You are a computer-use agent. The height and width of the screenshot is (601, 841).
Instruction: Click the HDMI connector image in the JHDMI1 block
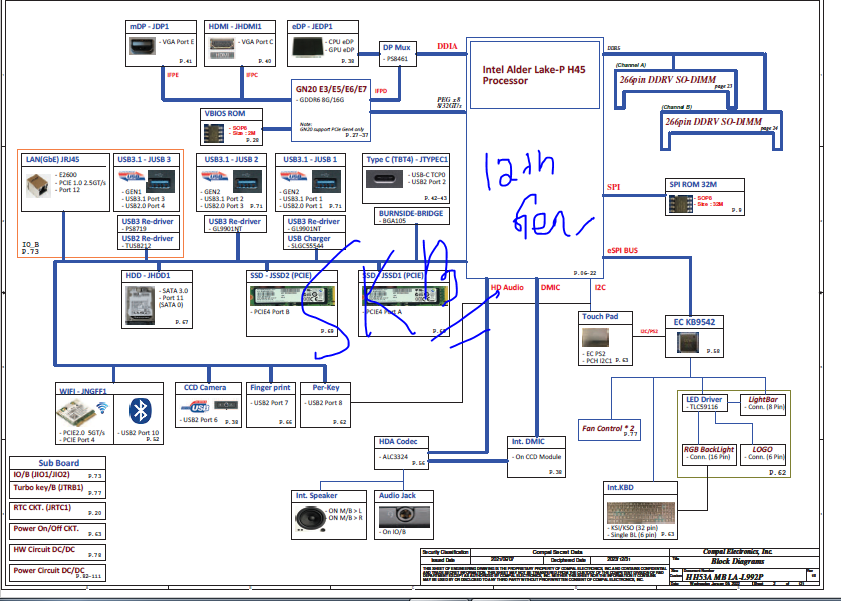[x=222, y=47]
